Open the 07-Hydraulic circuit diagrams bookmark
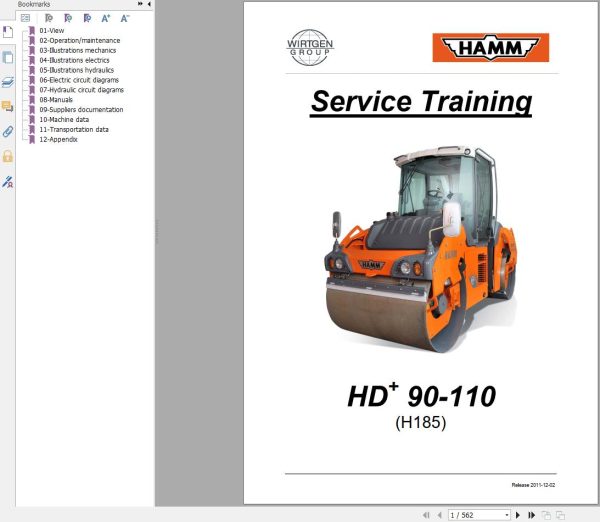Viewport: 600px width, 522px height. [82, 90]
